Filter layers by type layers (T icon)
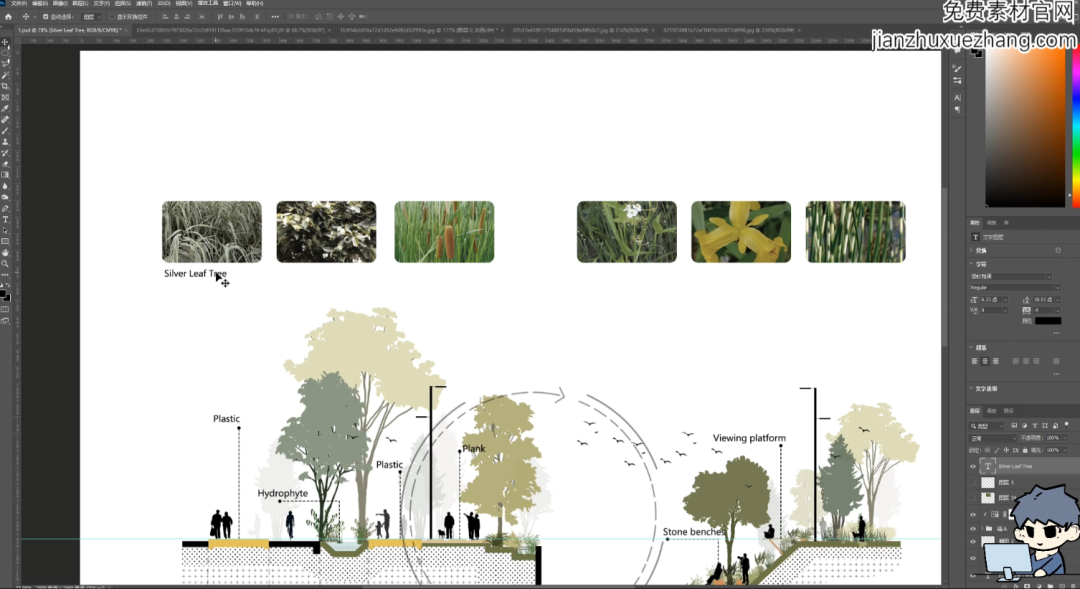This screenshot has height=589, width=1080. click(1035, 426)
